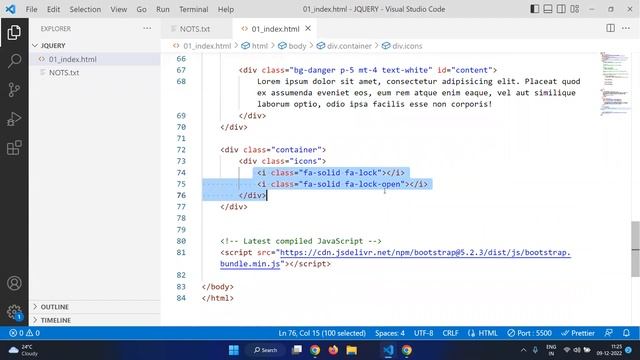The image size is (640, 360).
Task: Open the Edit menu
Action: tap(53, 9)
